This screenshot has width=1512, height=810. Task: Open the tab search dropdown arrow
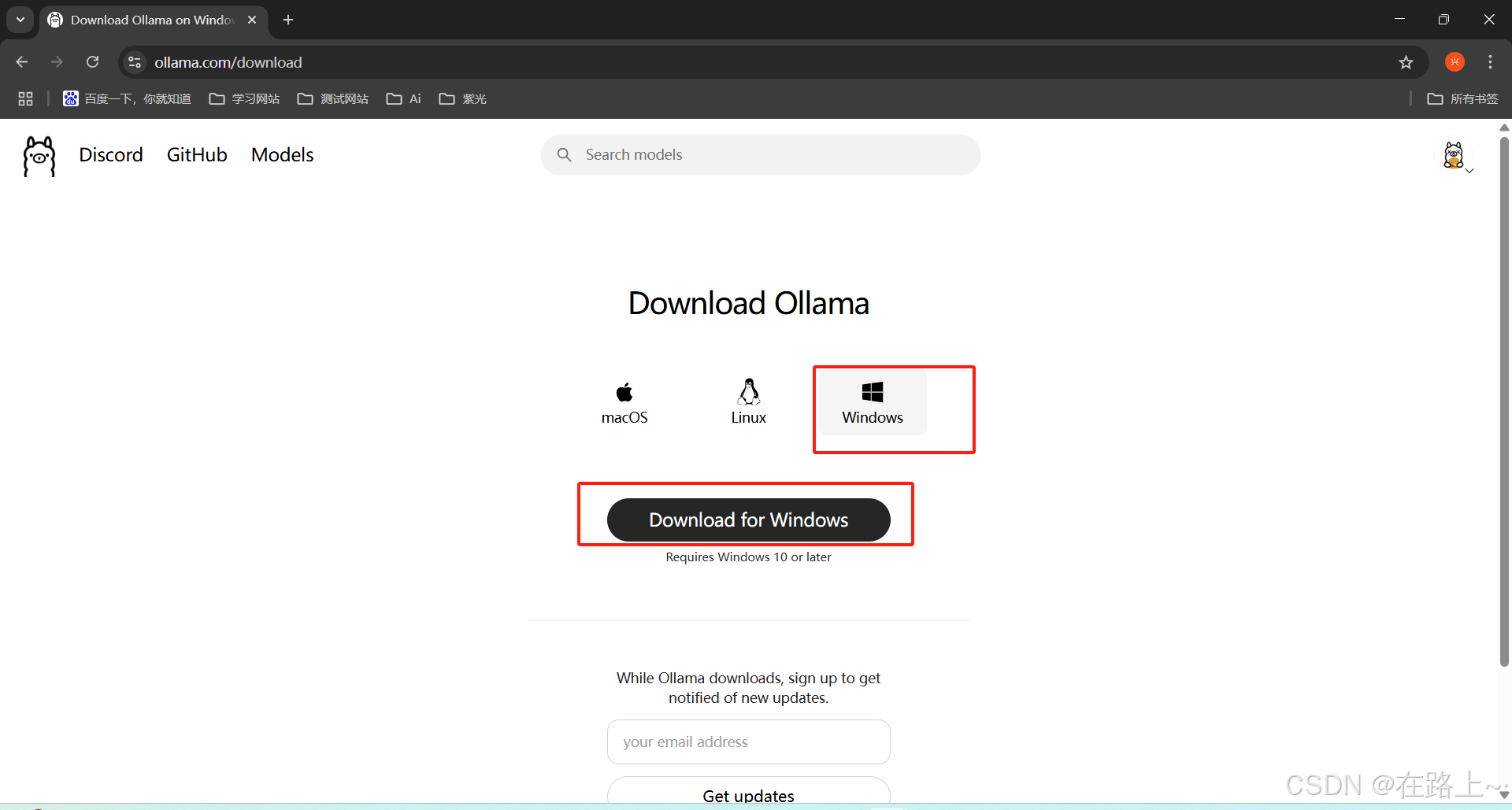point(20,20)
